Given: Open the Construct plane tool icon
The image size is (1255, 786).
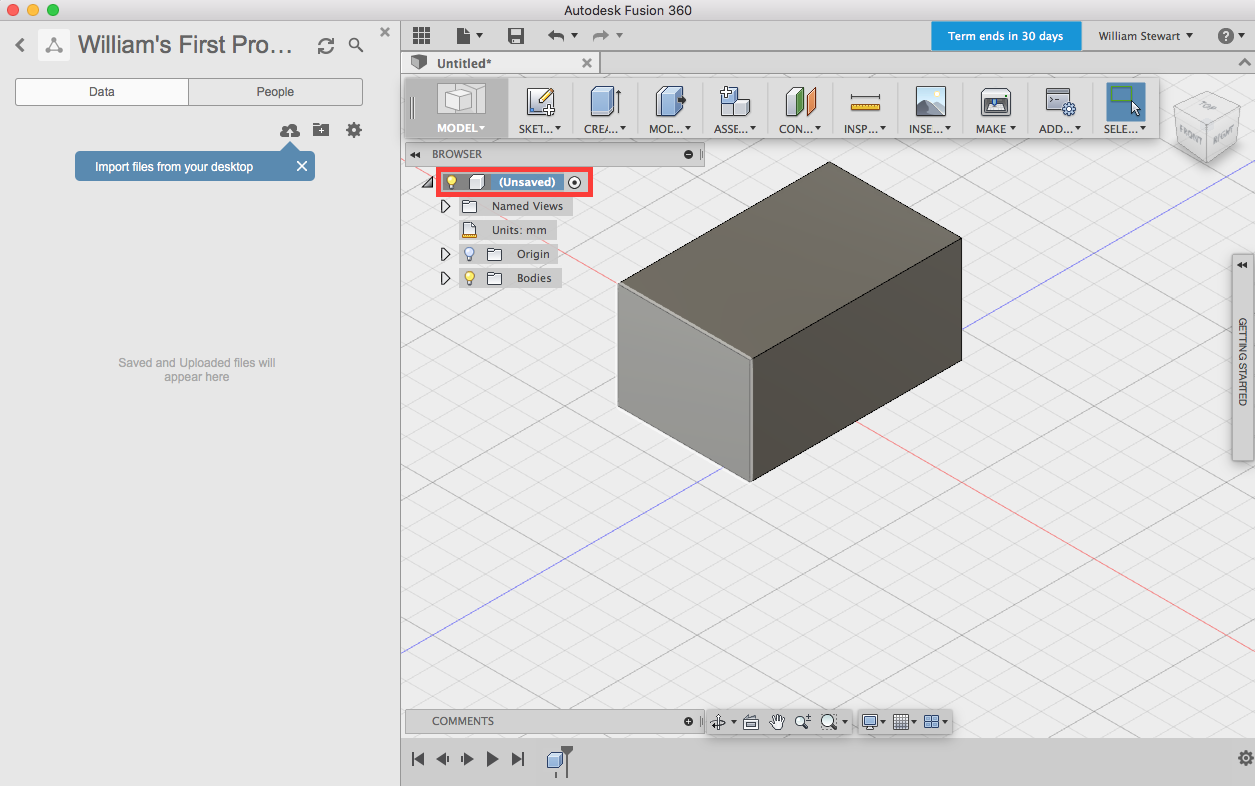Looking at the screenshot, I should (x=800, y=102).
